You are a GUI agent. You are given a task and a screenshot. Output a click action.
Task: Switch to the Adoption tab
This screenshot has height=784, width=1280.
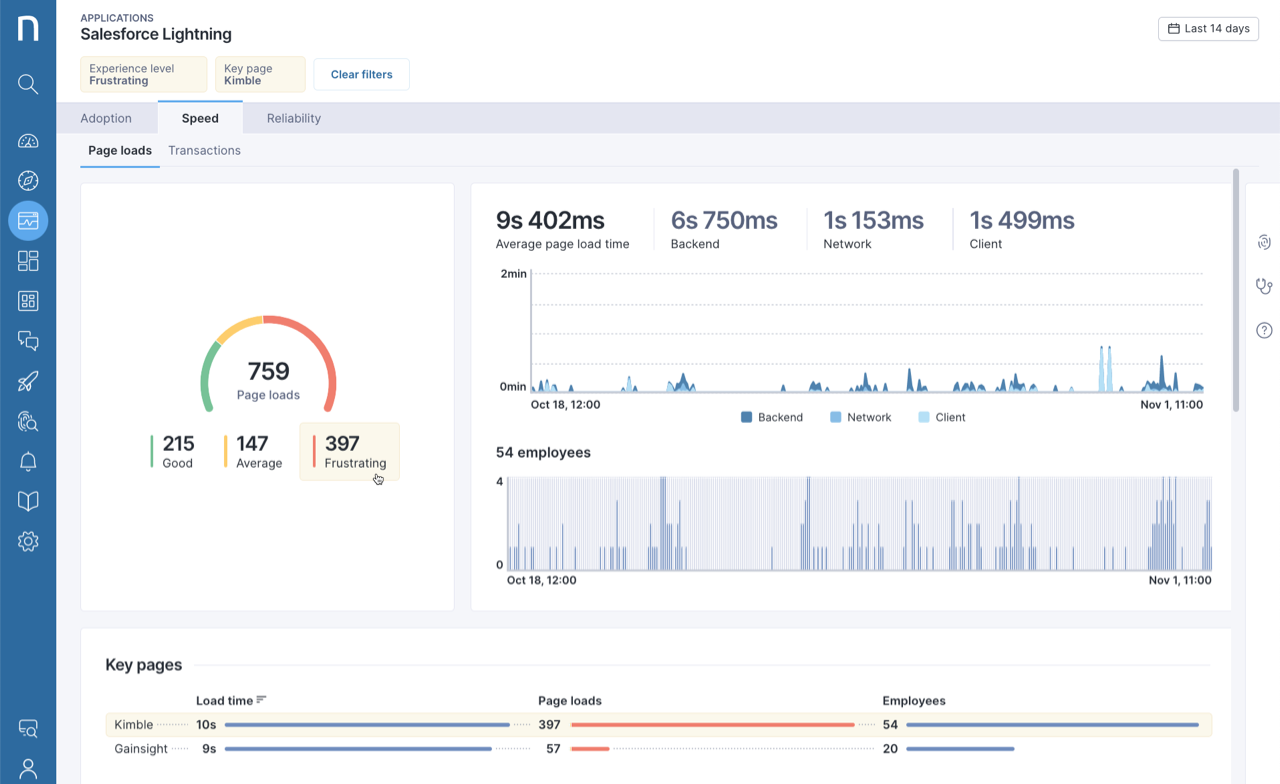(x=106, y=118)
